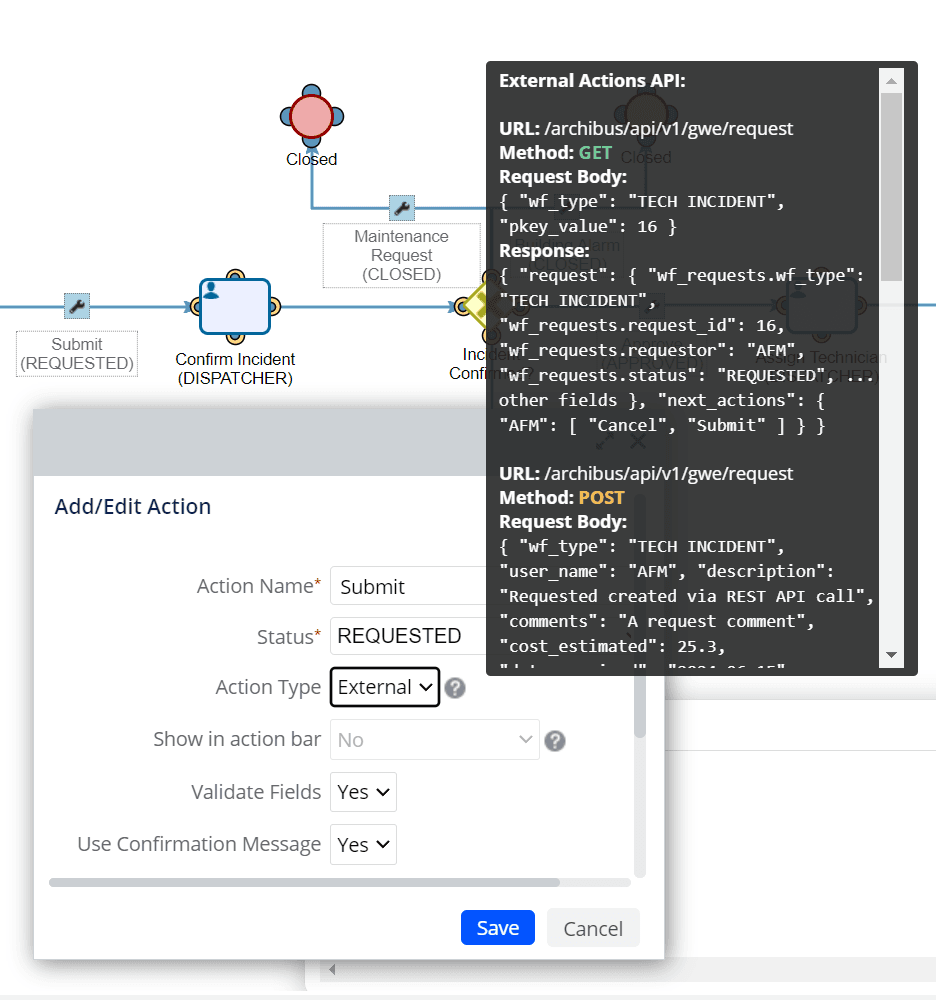Click help icon beside Show in action bar
Image resolution: width=936 pixels, height=1000 pixels.
[x=555, y=741]
